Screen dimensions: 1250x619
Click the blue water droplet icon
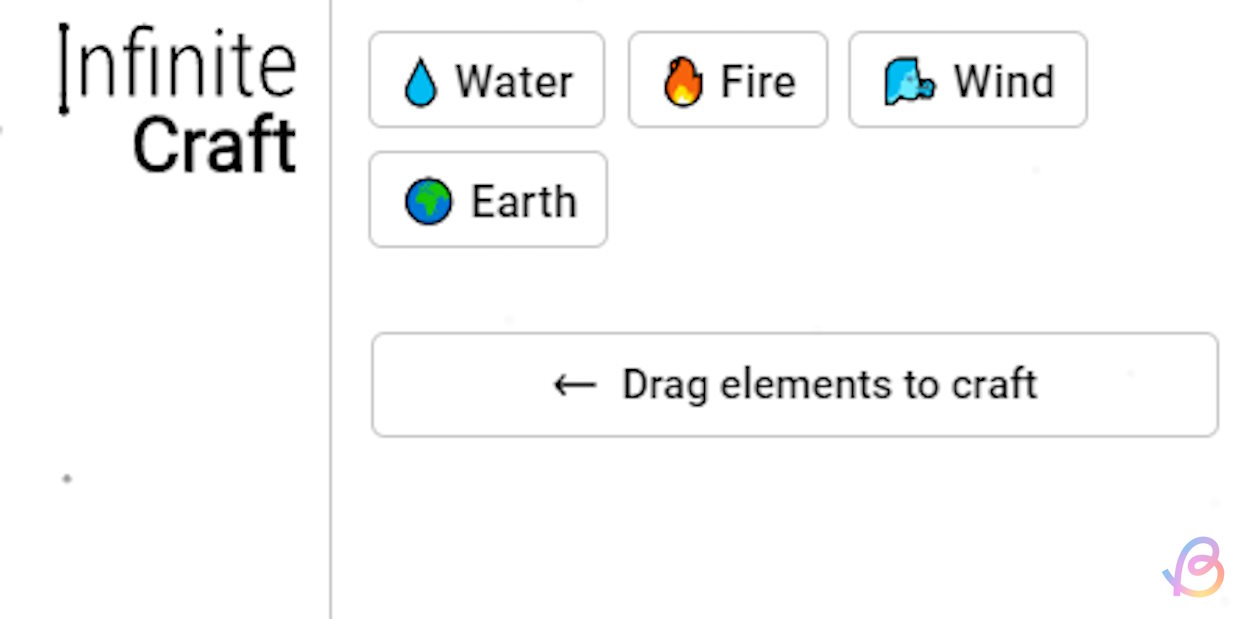pos(421,82)
